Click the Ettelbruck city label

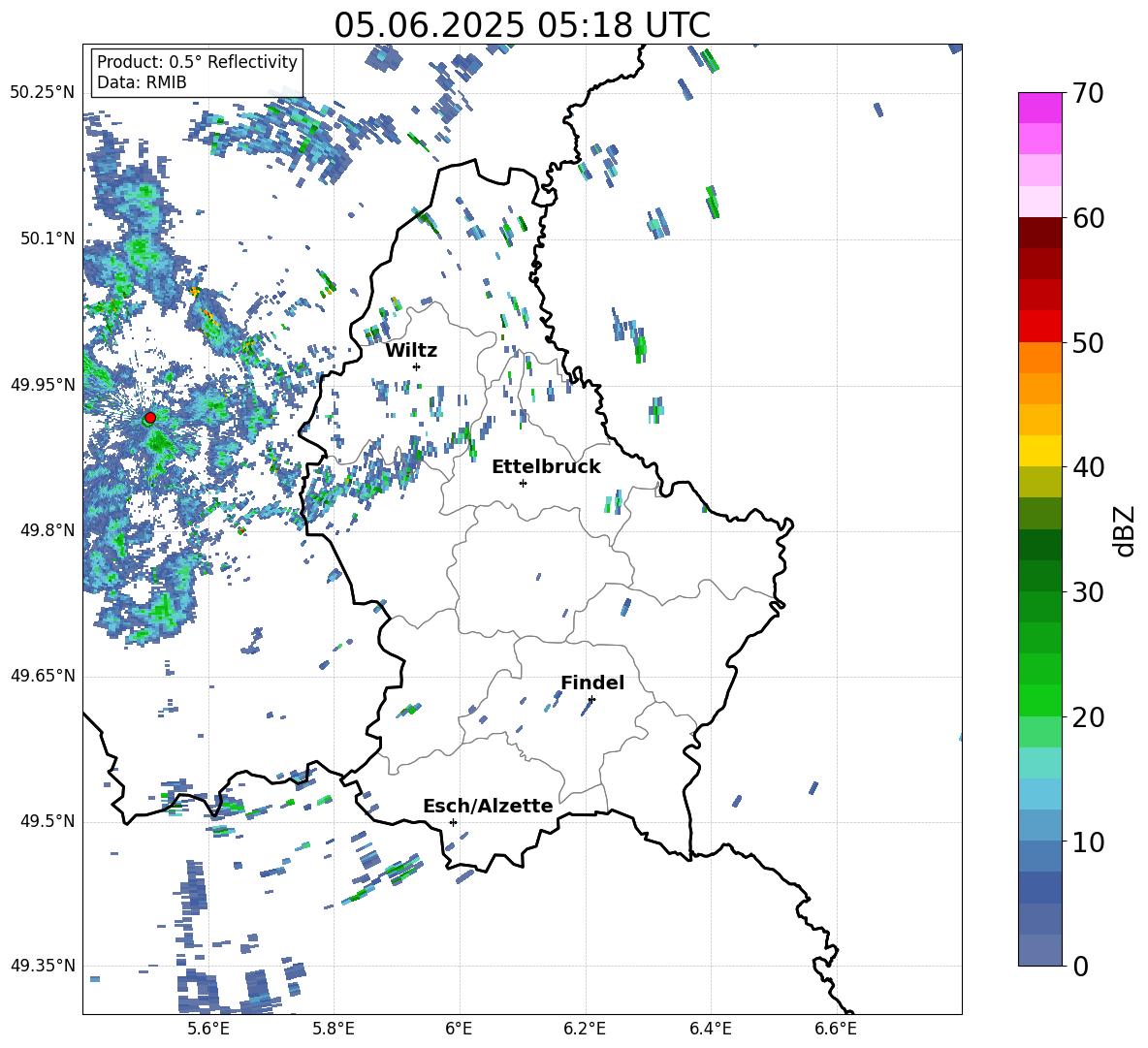point(546,467)
